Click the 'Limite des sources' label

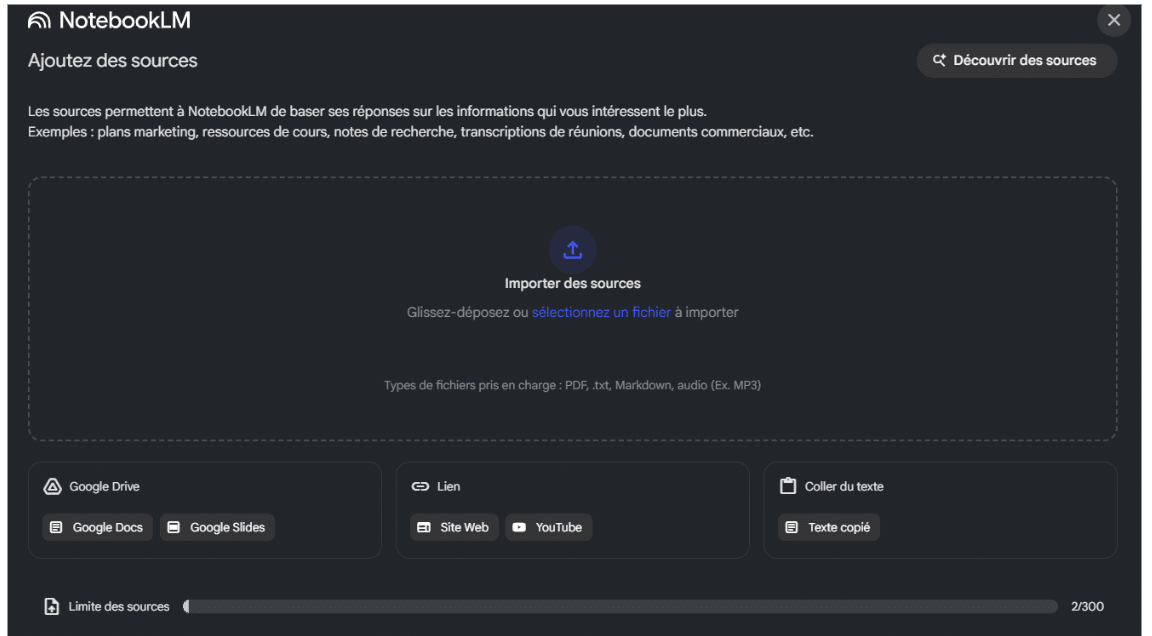[119, 607]
